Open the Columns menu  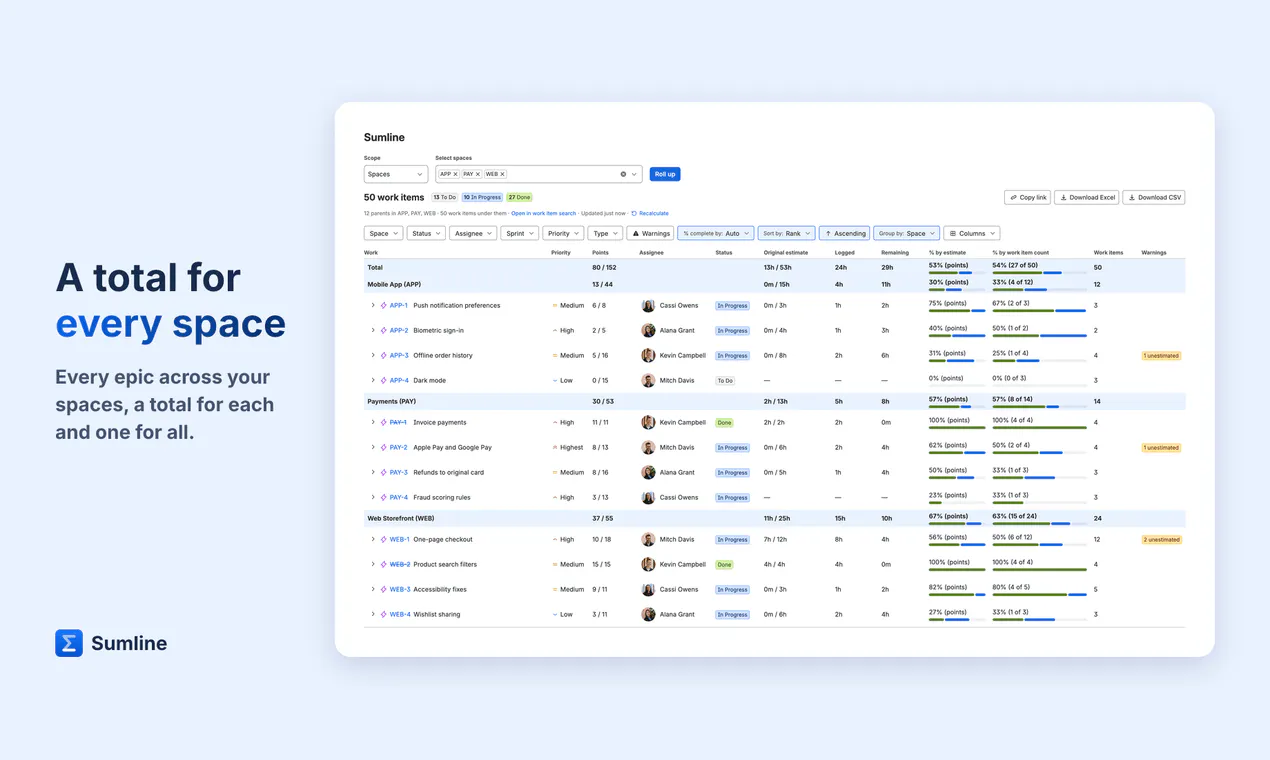(x=971, y=233)
